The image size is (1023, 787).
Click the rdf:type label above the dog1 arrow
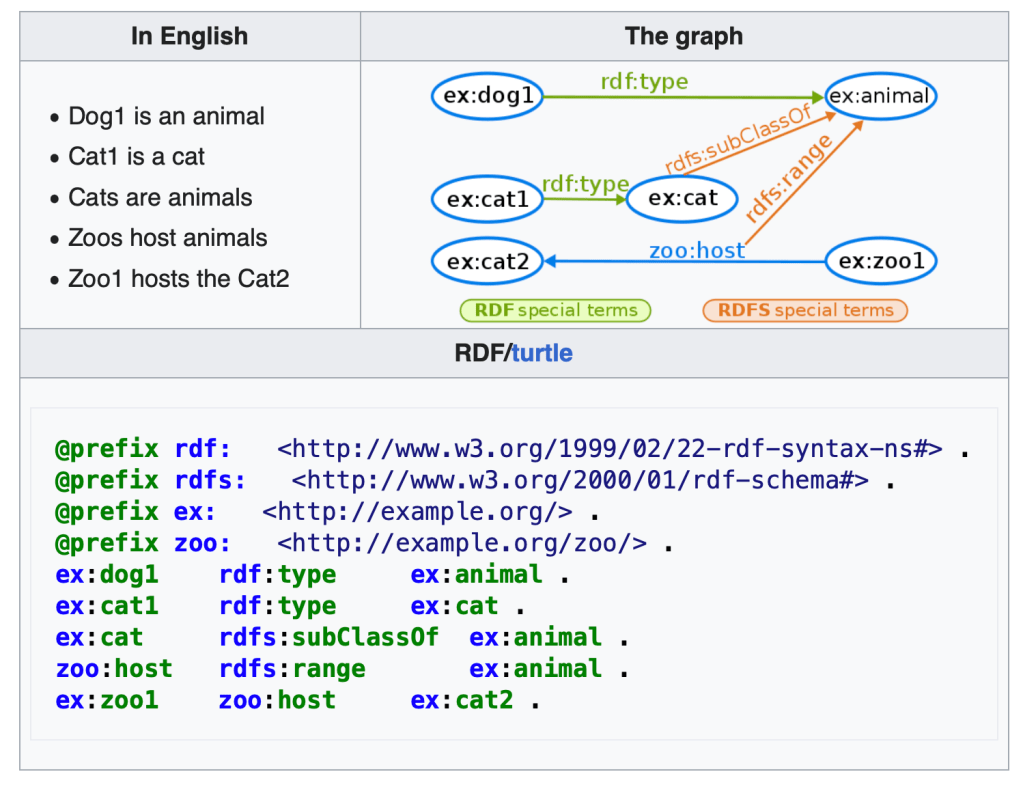coord(644,81)
